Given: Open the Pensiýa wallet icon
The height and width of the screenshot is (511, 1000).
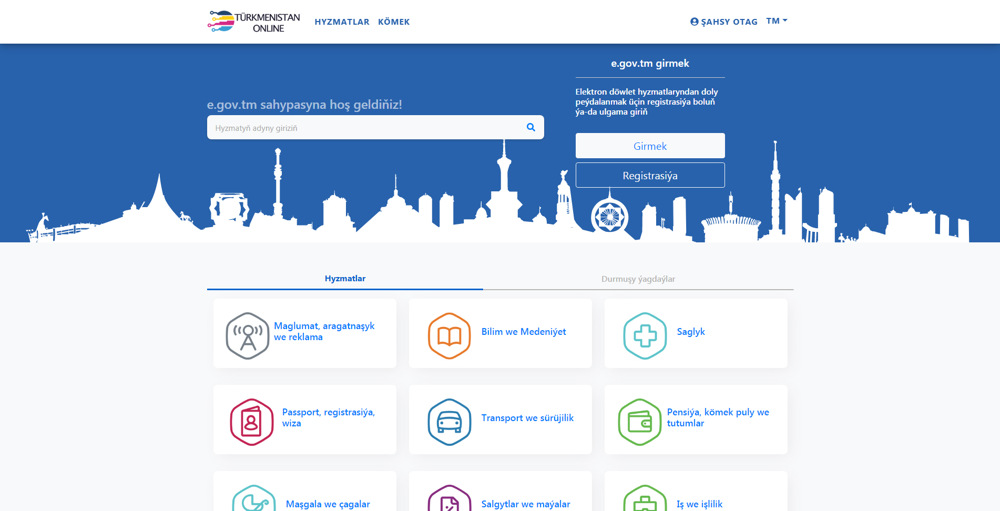Looking at the screenshot, I should (639, 422).
